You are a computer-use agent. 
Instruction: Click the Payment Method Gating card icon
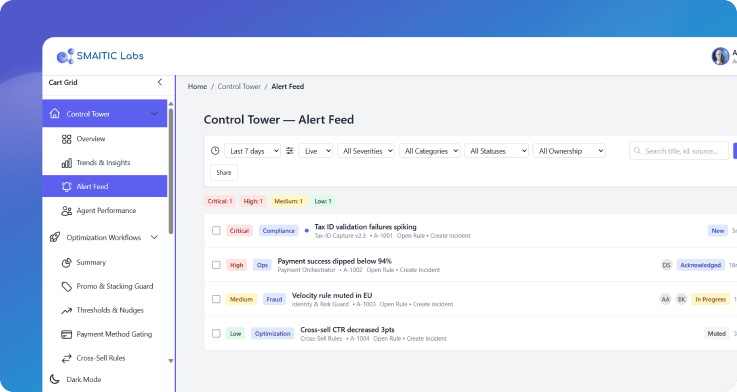point(66,334)
